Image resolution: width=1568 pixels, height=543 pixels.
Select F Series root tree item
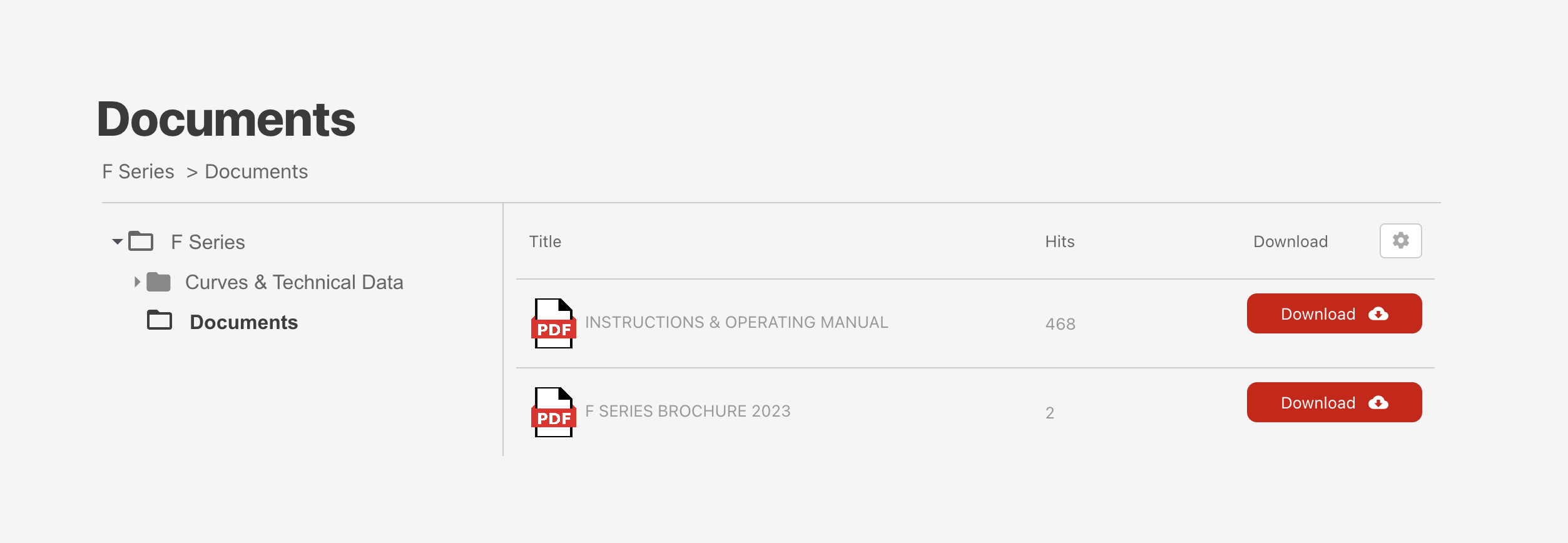(208, 242)
